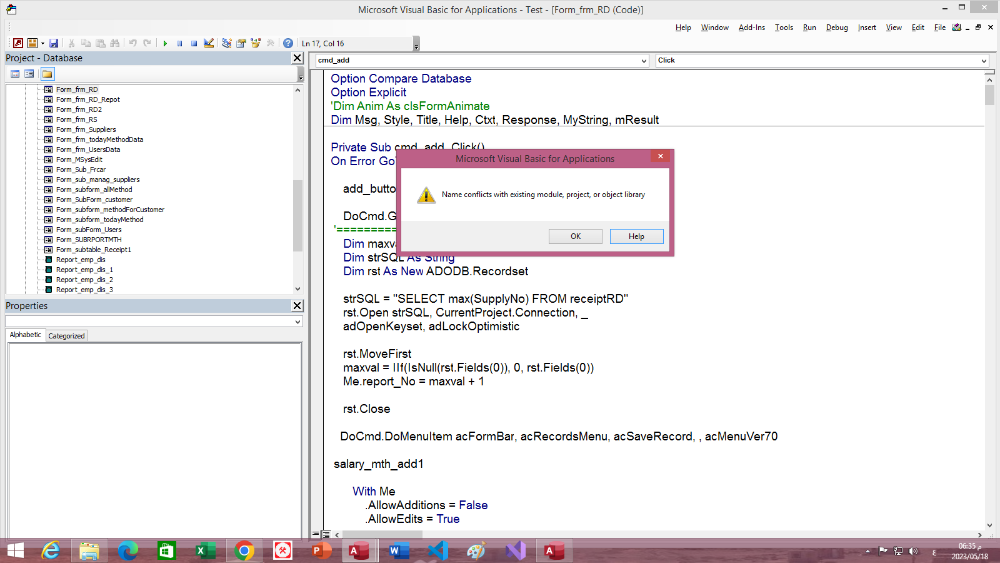Open Google Chrome from the taskbar
Screen dimensions: 1000x563
[244, 551]
